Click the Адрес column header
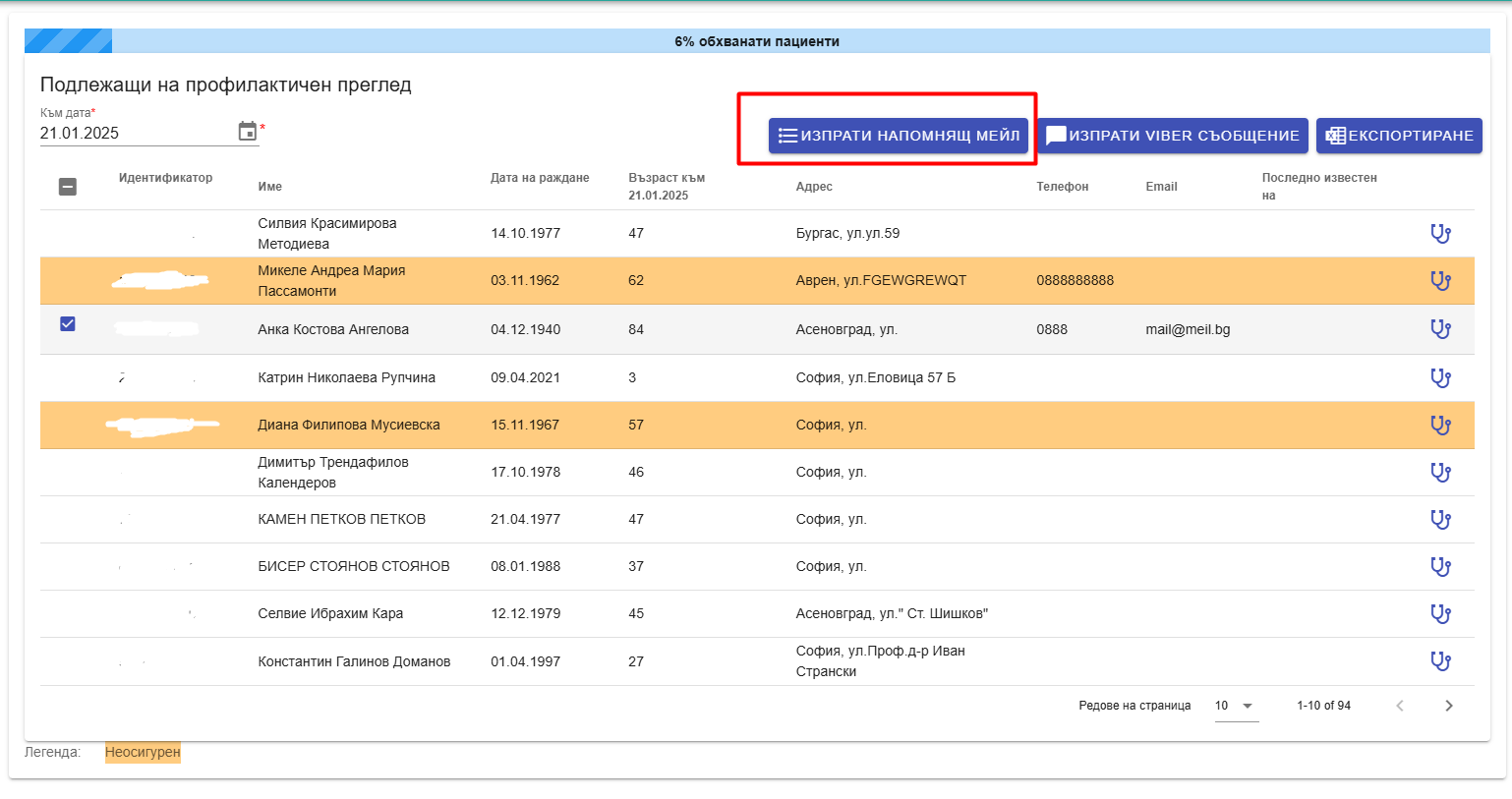 pos(814,187)
